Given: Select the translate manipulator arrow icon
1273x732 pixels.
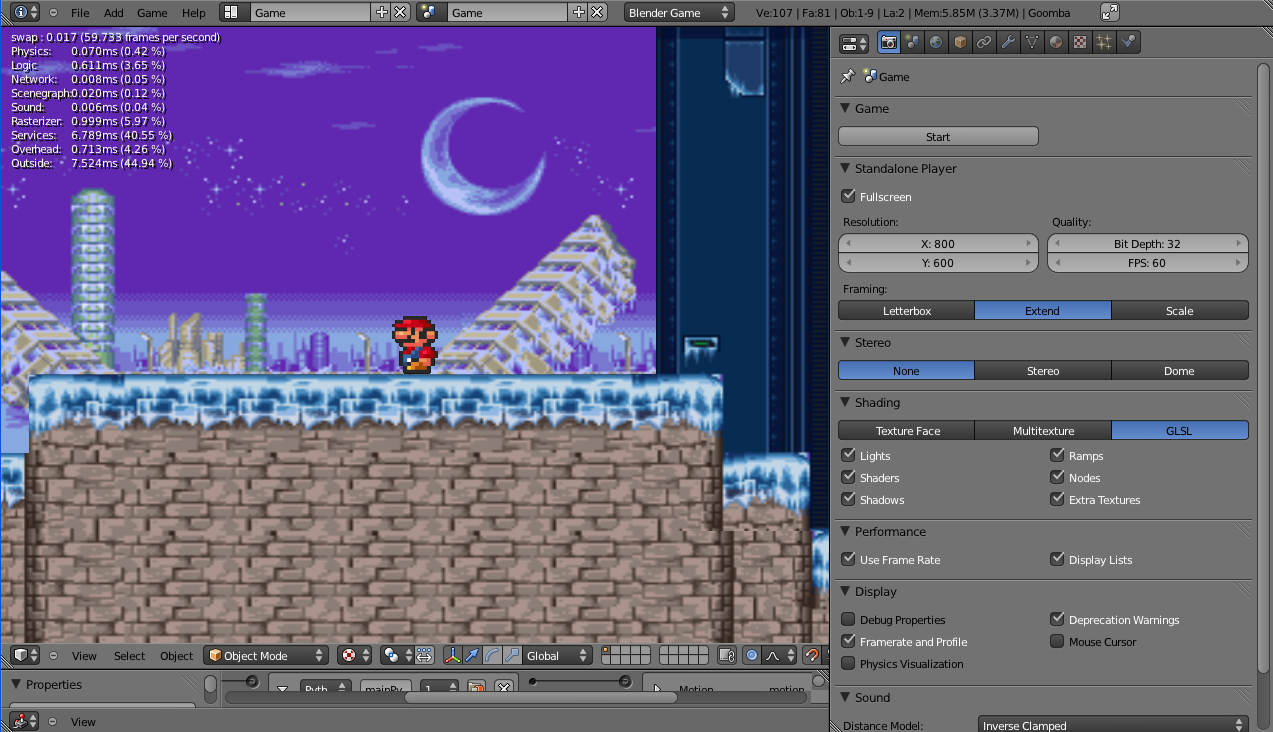Looking at the screenshot, I should point(472,655).
